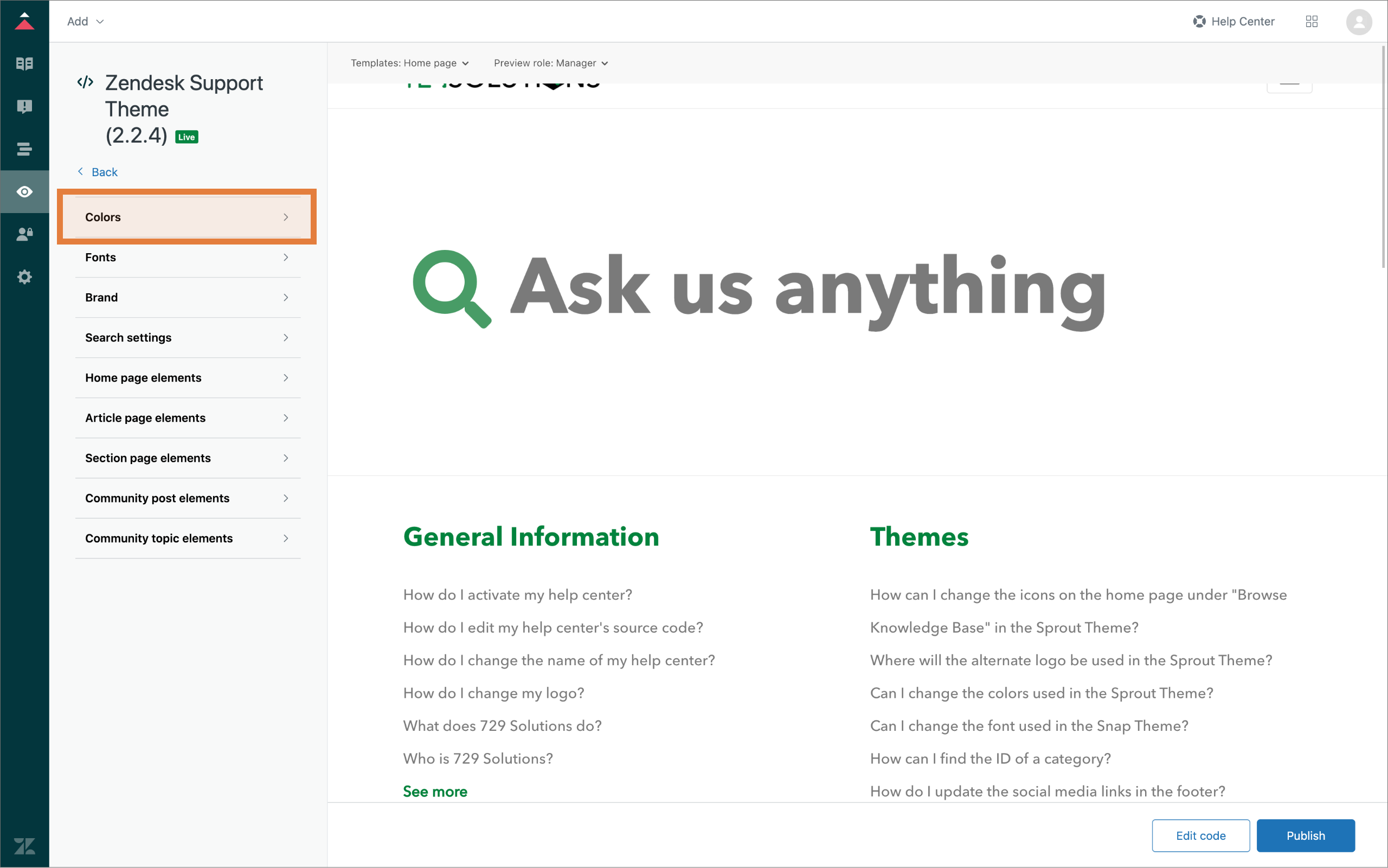Change the Preview role: Manager dropdown
Screen dimensions: 1388x868
tap(550, 63)
